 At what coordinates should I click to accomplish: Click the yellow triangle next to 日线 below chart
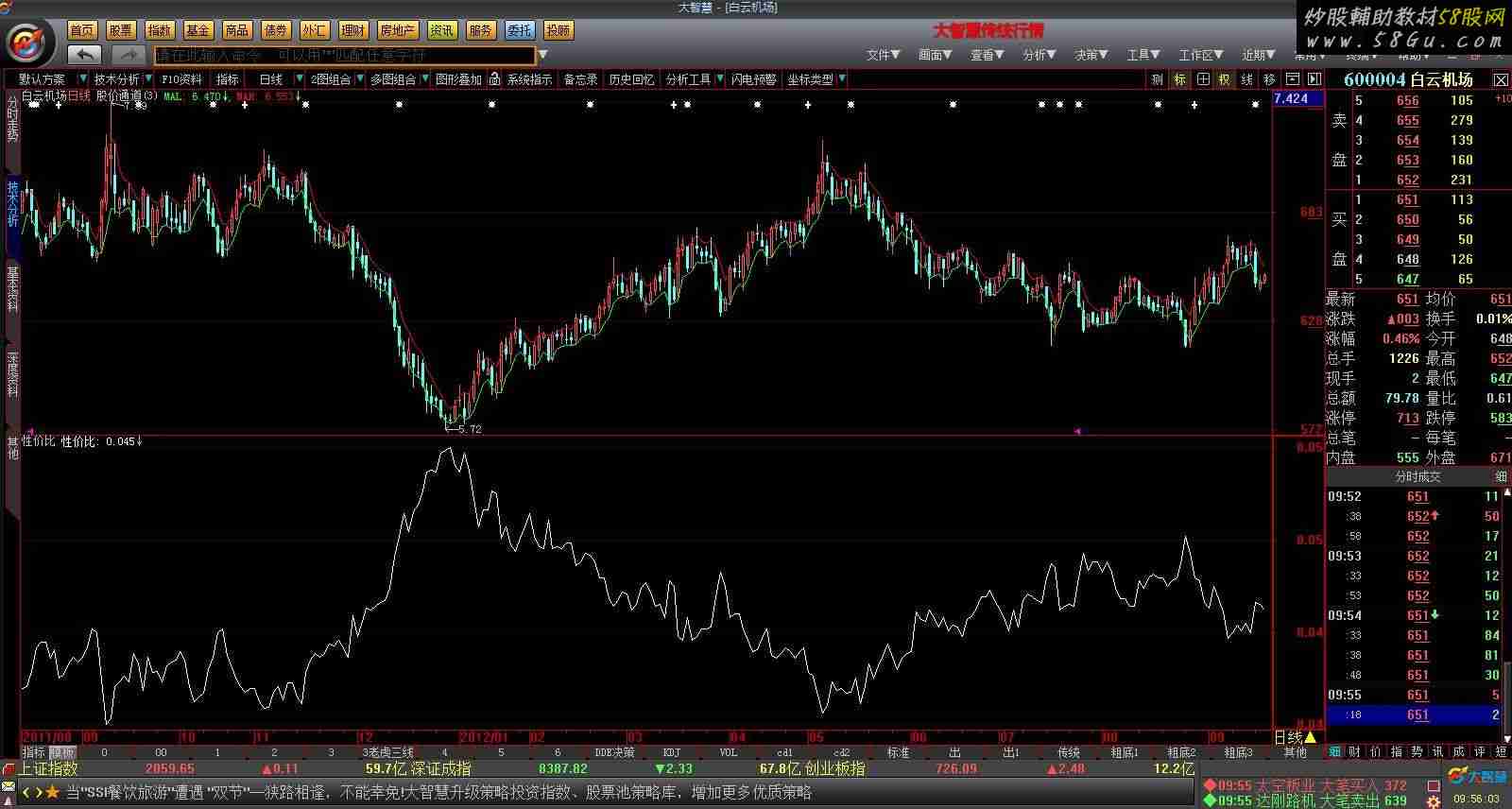coord(1310,737)
